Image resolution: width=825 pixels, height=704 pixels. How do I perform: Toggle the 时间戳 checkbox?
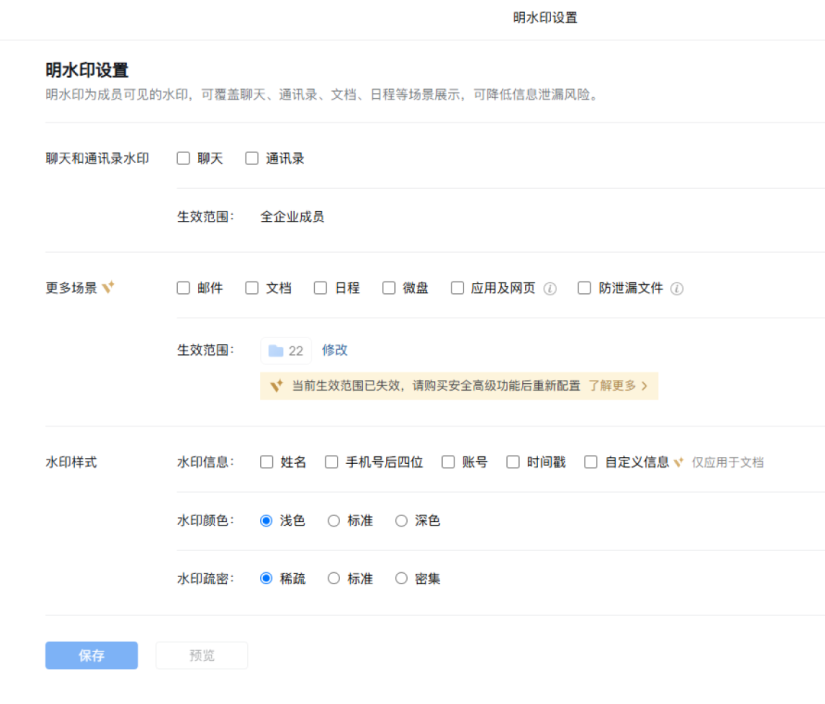point(513,462)
